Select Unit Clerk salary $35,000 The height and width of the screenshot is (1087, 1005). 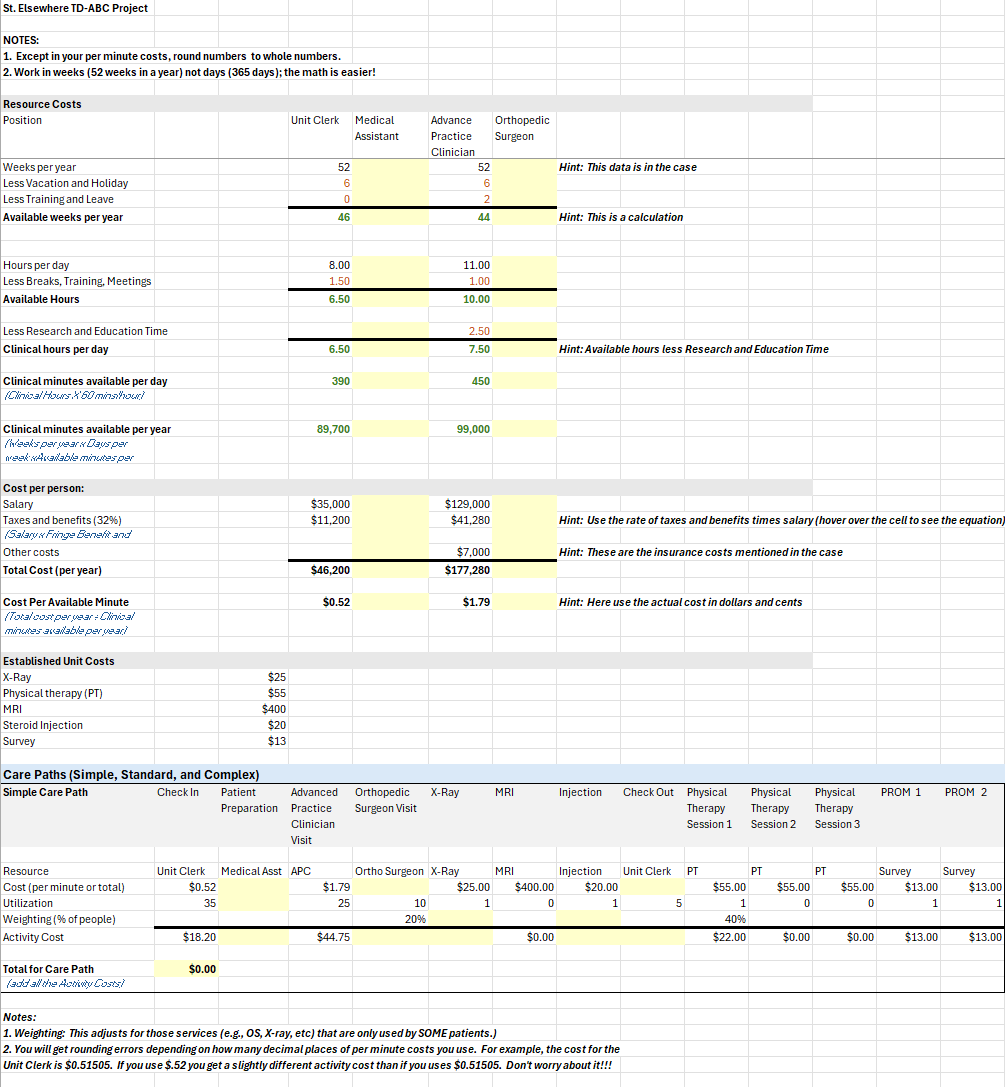320,504
